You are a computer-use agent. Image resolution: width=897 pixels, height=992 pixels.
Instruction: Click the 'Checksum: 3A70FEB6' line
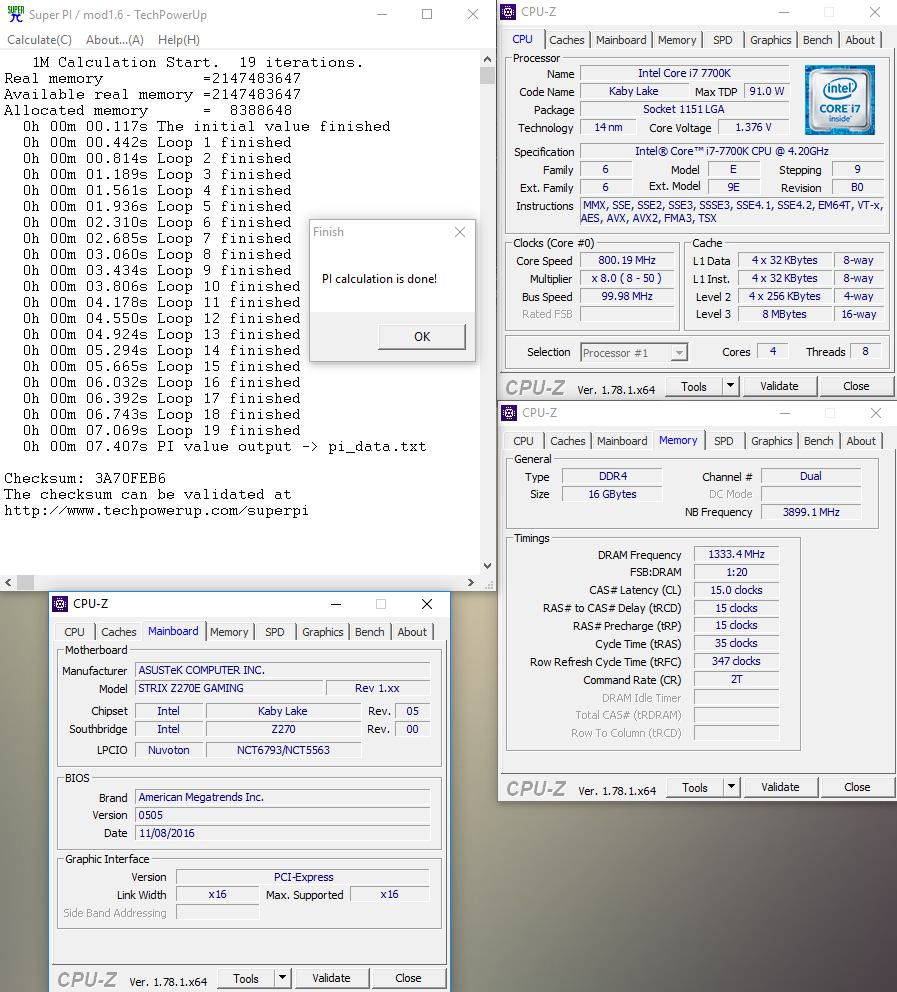coord(85,478)
